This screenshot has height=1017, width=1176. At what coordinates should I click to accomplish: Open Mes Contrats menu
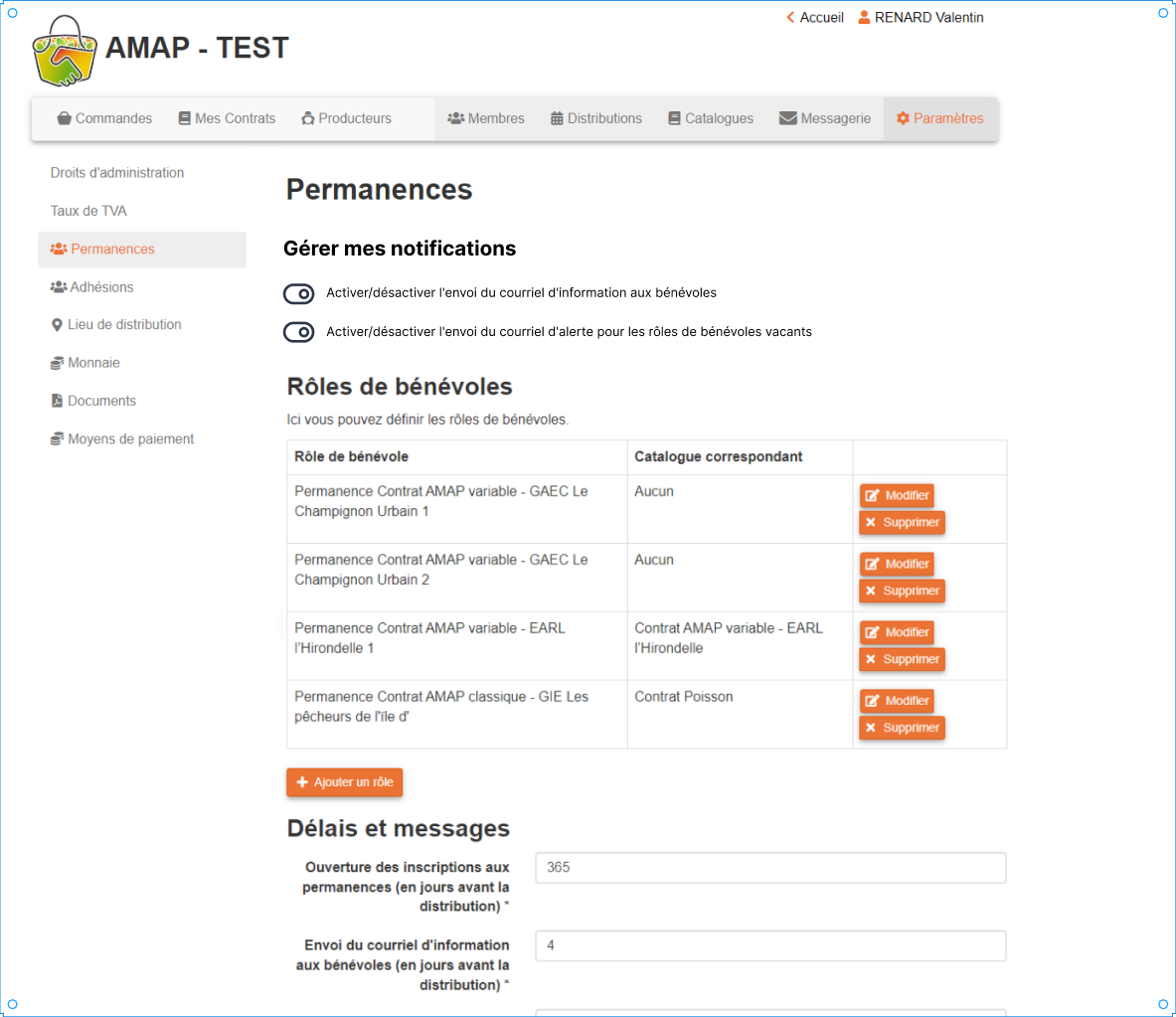(227, 118)
